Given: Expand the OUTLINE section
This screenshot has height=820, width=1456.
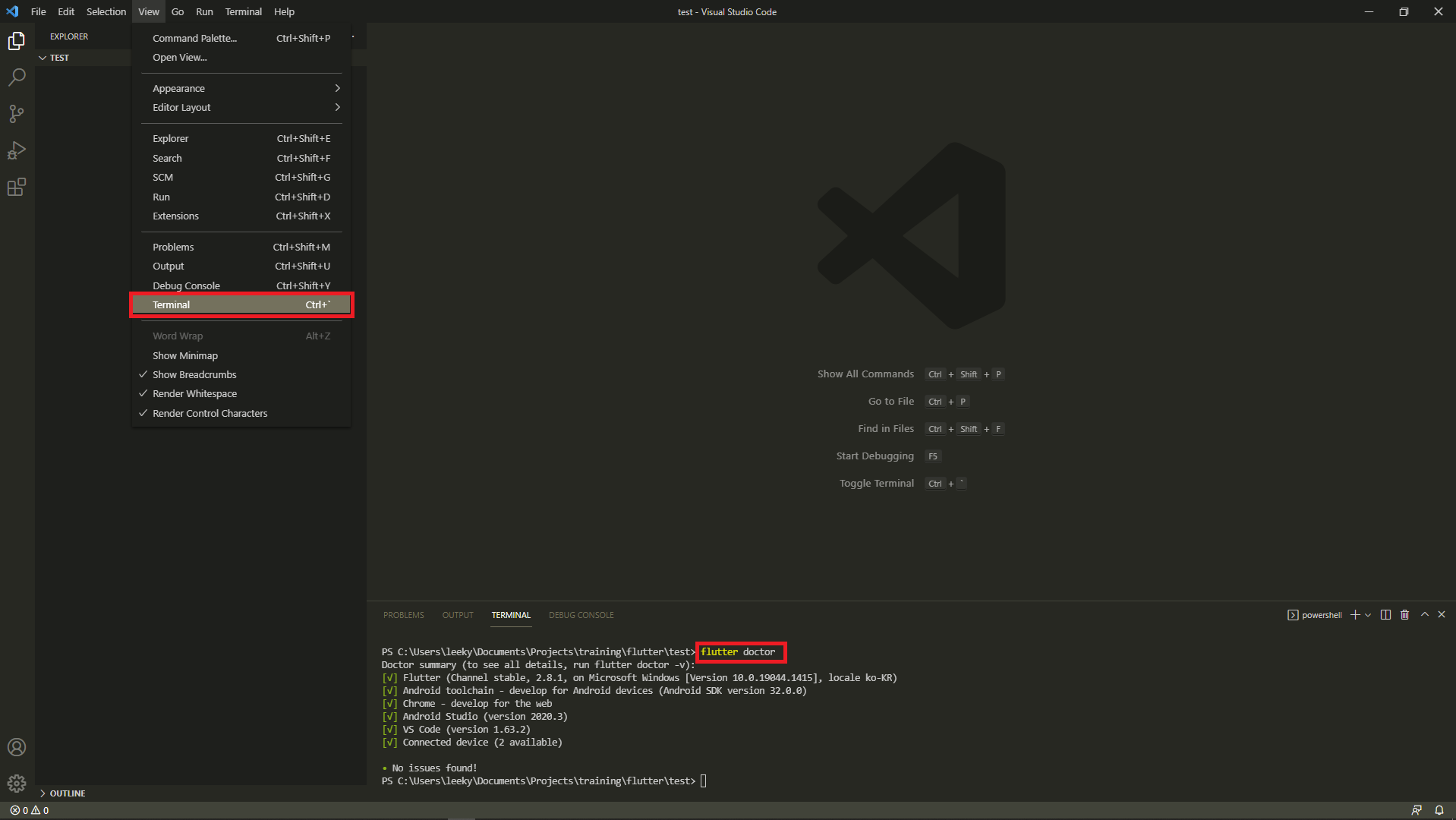Looking at the screenshot, I should (201, 793).
